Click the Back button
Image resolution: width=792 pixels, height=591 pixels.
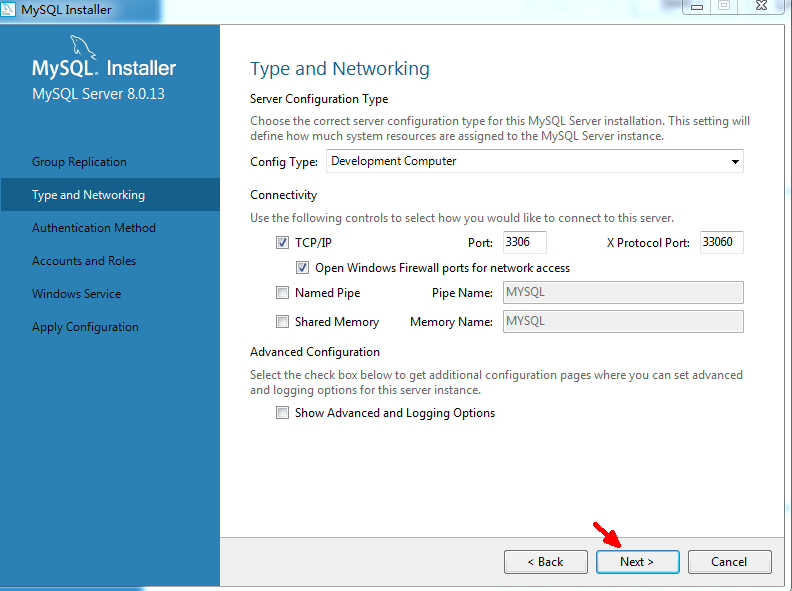pyautogui.click(x=546, y=562)
